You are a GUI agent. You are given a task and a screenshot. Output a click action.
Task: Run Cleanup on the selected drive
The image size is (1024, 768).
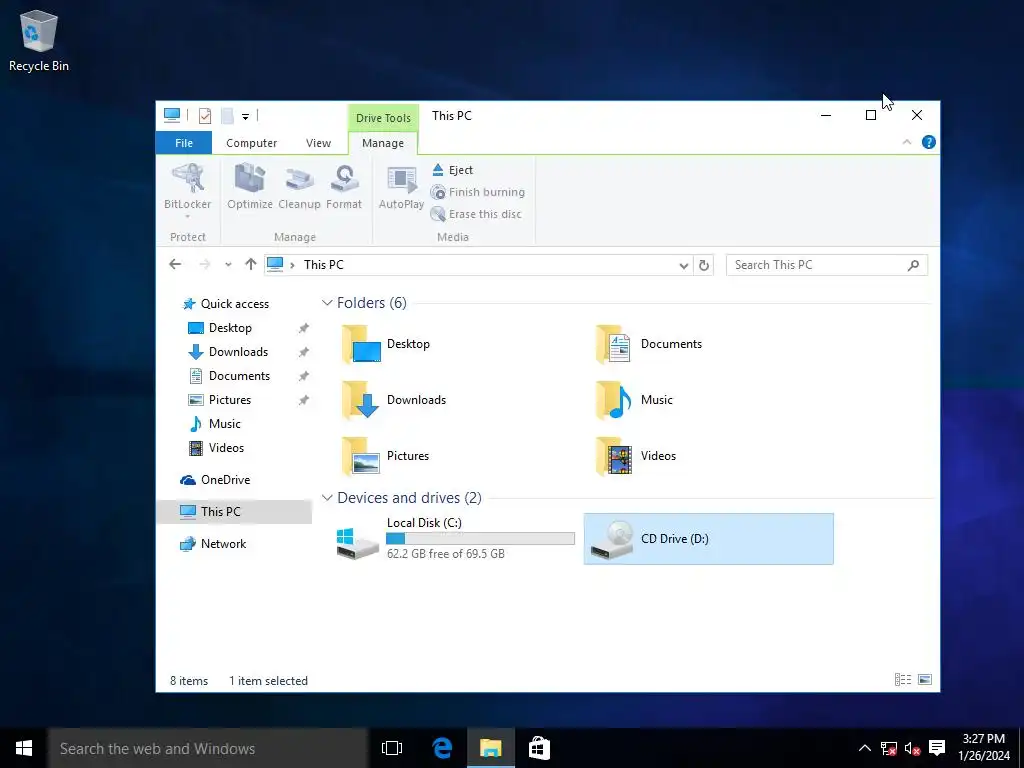[x=299, y=187]
